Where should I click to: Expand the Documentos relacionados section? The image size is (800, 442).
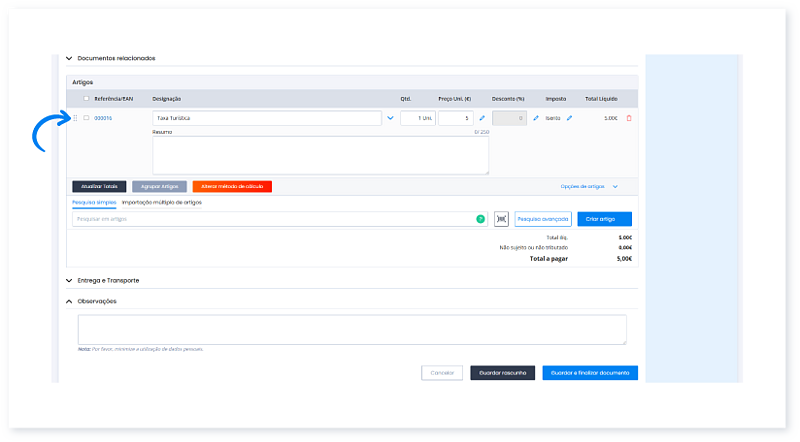tap(68, 59)
